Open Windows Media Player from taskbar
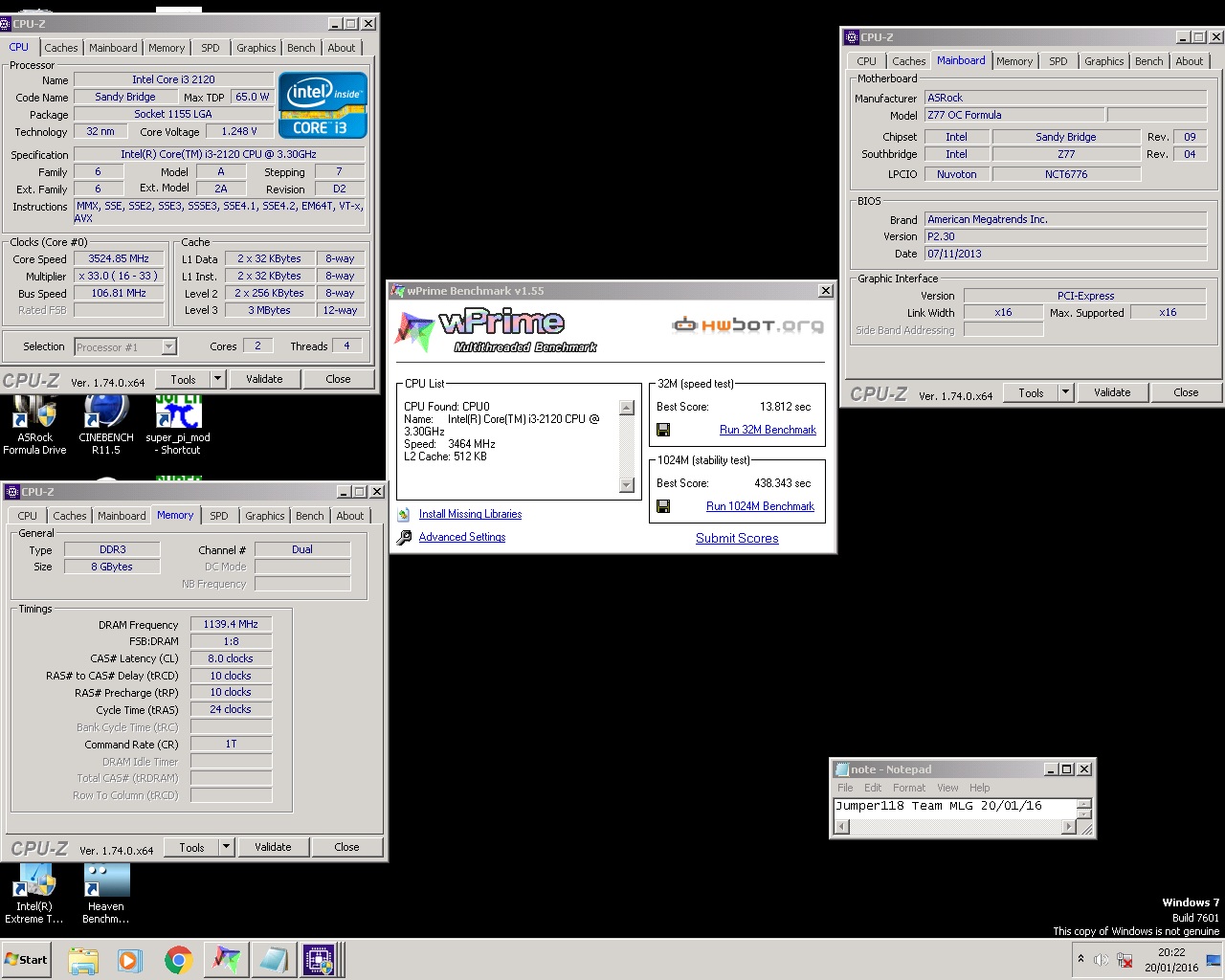Viewport: 1225px width, 980px height. (x=130, y=960)
